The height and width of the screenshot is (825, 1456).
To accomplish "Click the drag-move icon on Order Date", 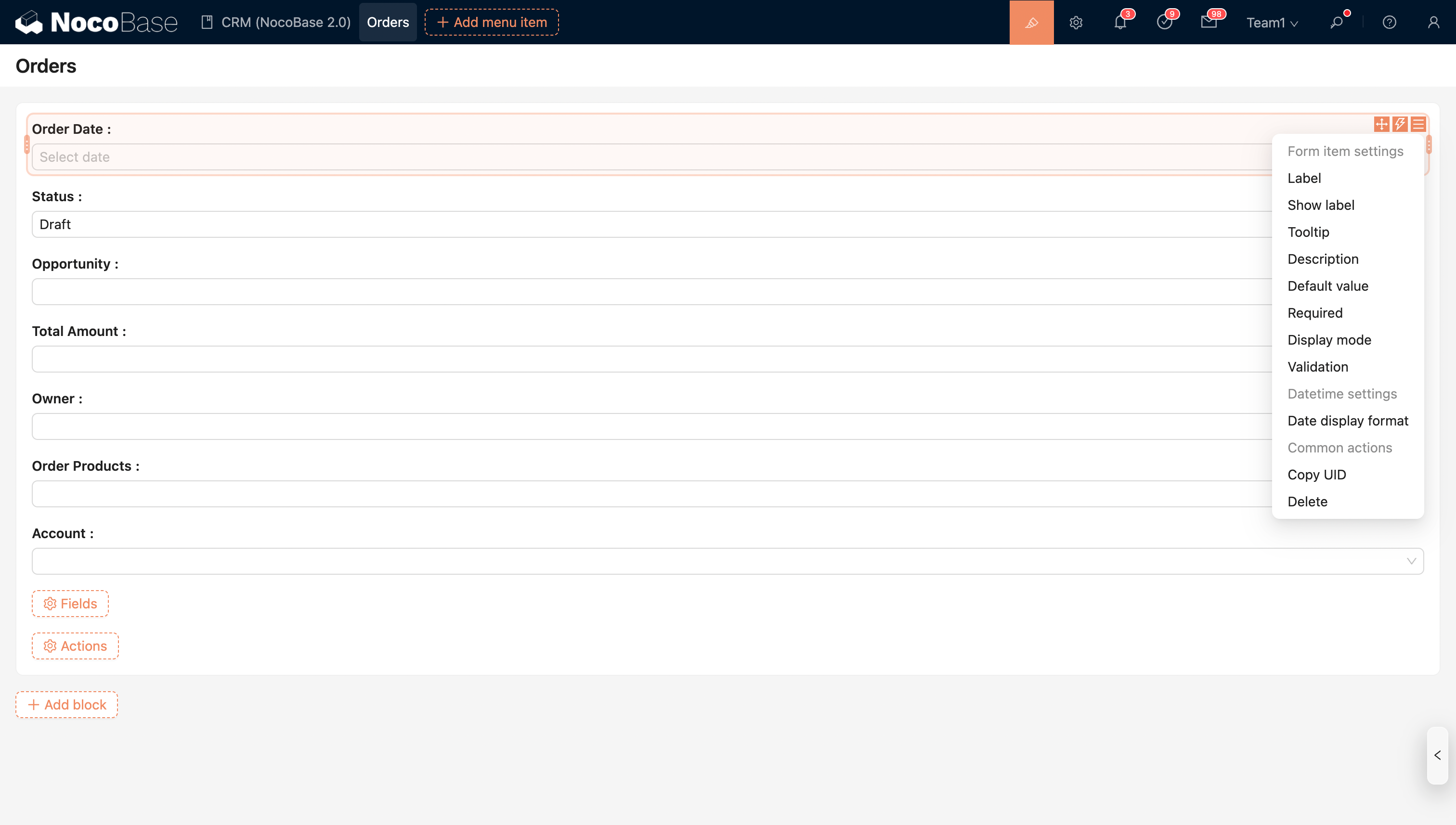I will point(1381,124).
